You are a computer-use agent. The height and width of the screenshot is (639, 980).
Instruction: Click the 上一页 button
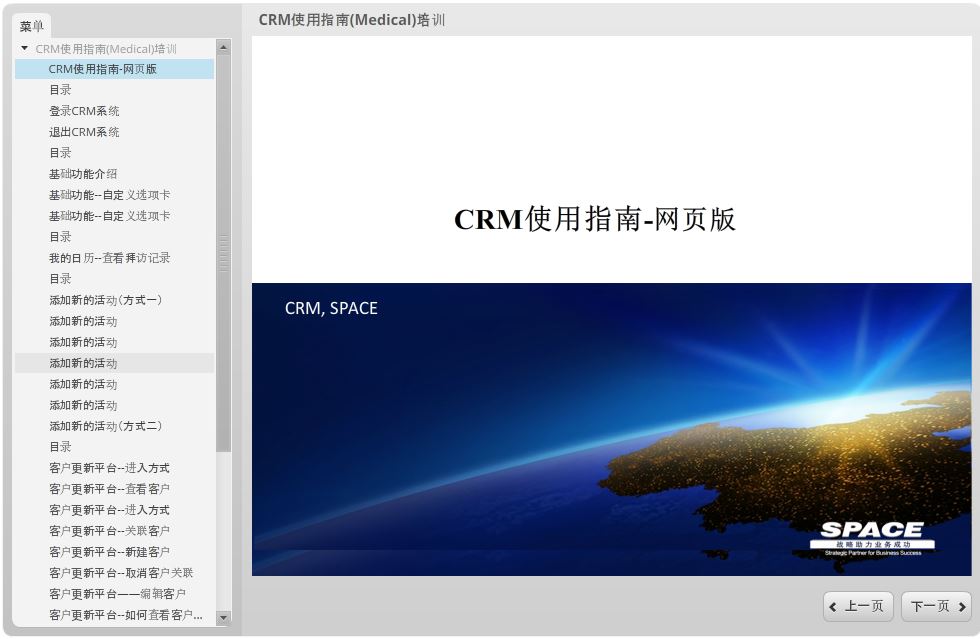[858, 606]
